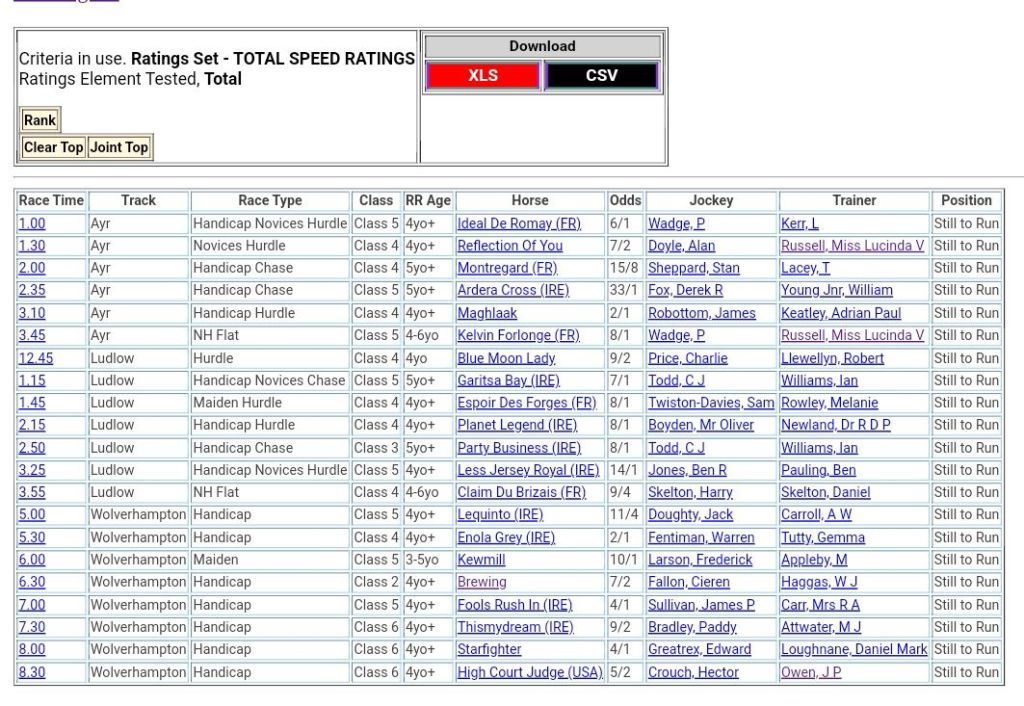Screen dimensions: 1024x706
Task: Open the 12.45 Ludlow race time
Action: pyautogui.click(x=36, y=358)
